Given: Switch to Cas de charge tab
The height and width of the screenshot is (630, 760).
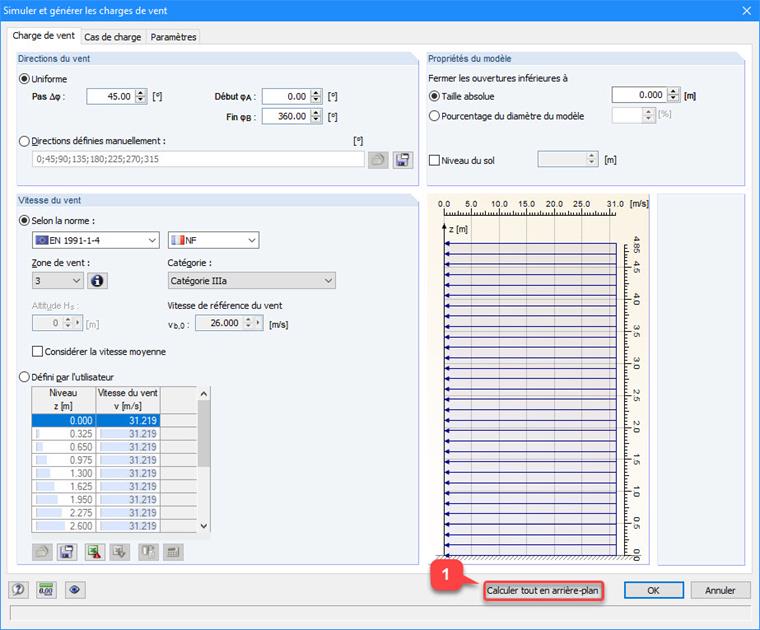Looking at the screenshot, I should pos(112,37).
